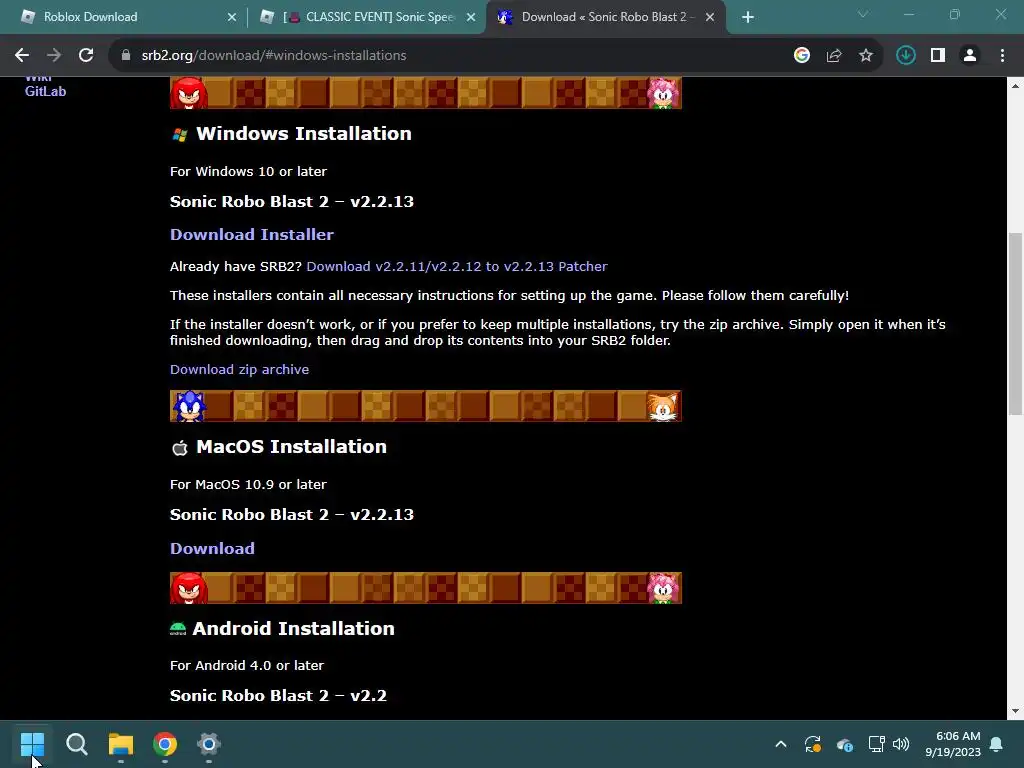The height and width of the screenshot is (768, 1024).
Task: Click the Sonic icon on the divider
Action: point(189,406)
